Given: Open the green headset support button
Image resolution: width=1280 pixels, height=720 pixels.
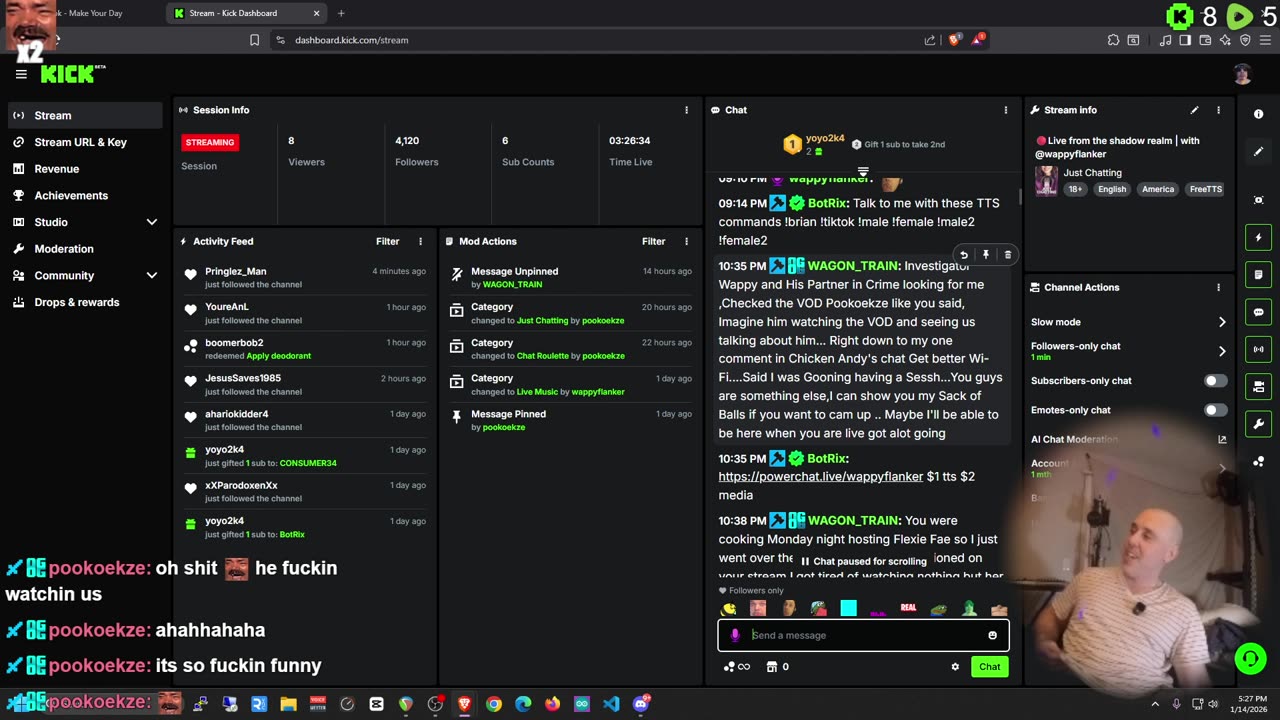Looking at the screenshot, I should [1250, 658].
